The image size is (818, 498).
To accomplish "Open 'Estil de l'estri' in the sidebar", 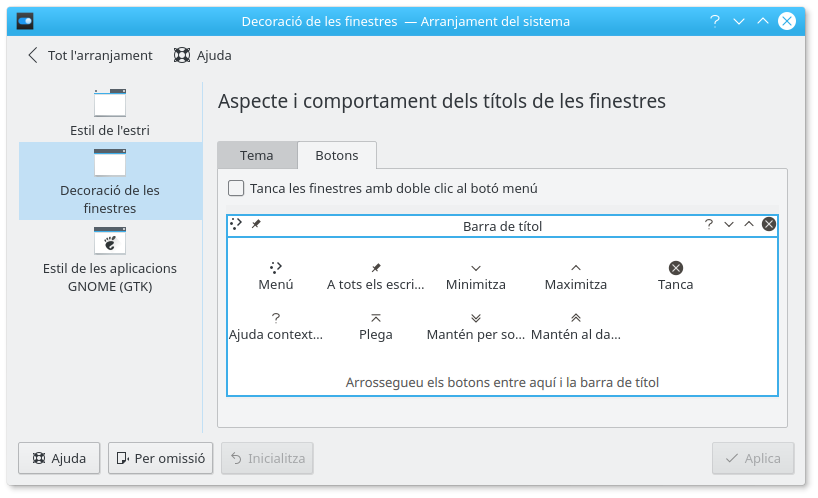I will (110, 112).
